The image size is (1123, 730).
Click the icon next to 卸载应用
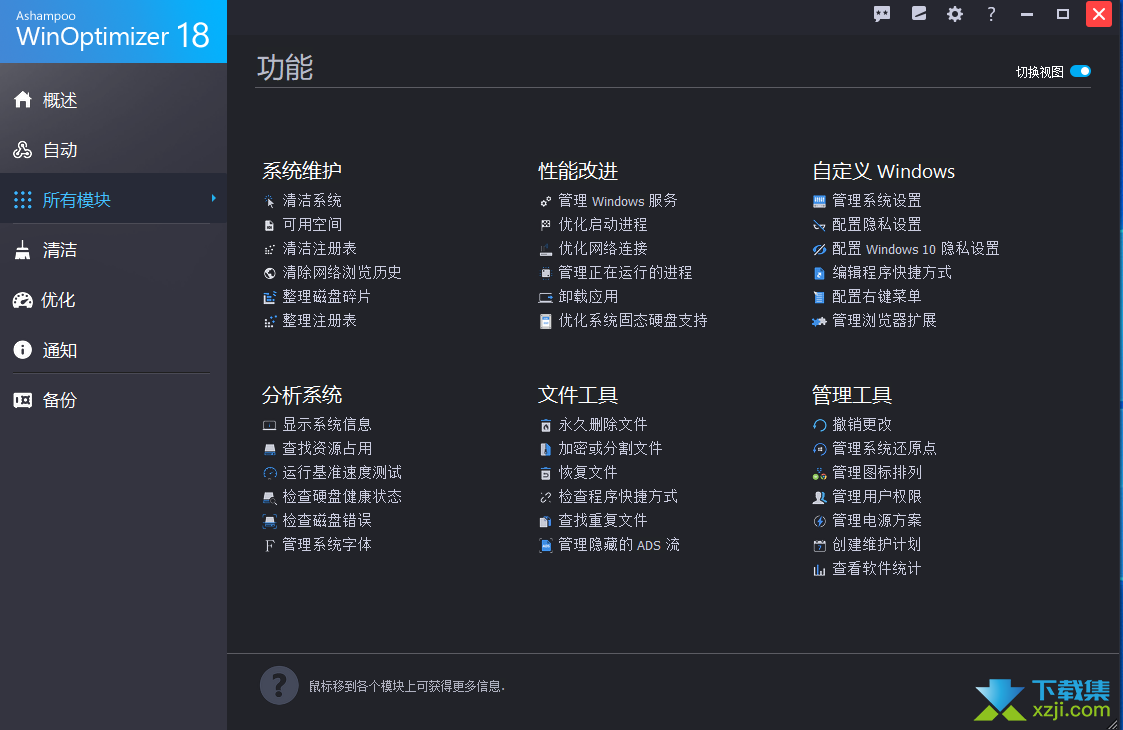[x=546, y=297]
